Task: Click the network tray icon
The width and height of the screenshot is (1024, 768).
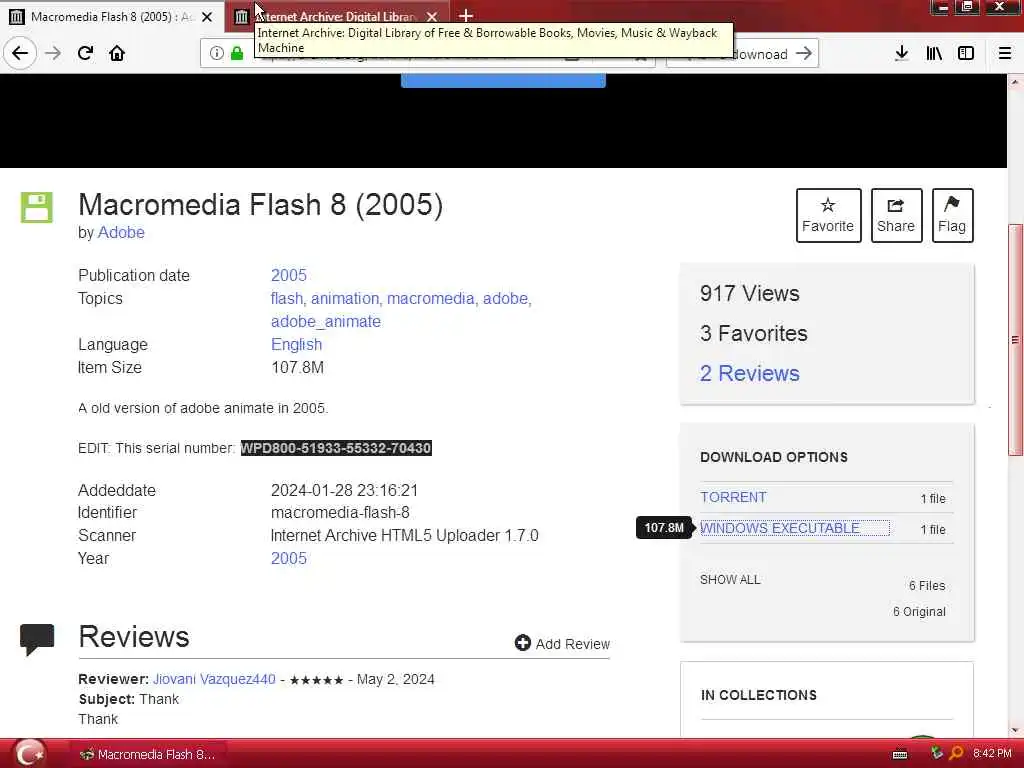Action: (936, 754)
